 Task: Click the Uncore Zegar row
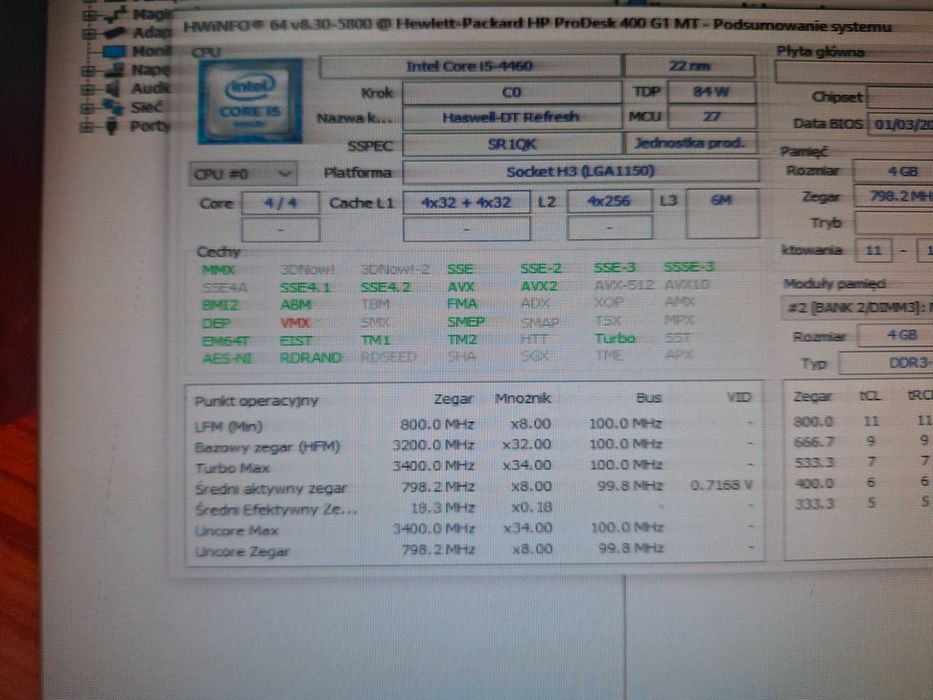point(474,550)
